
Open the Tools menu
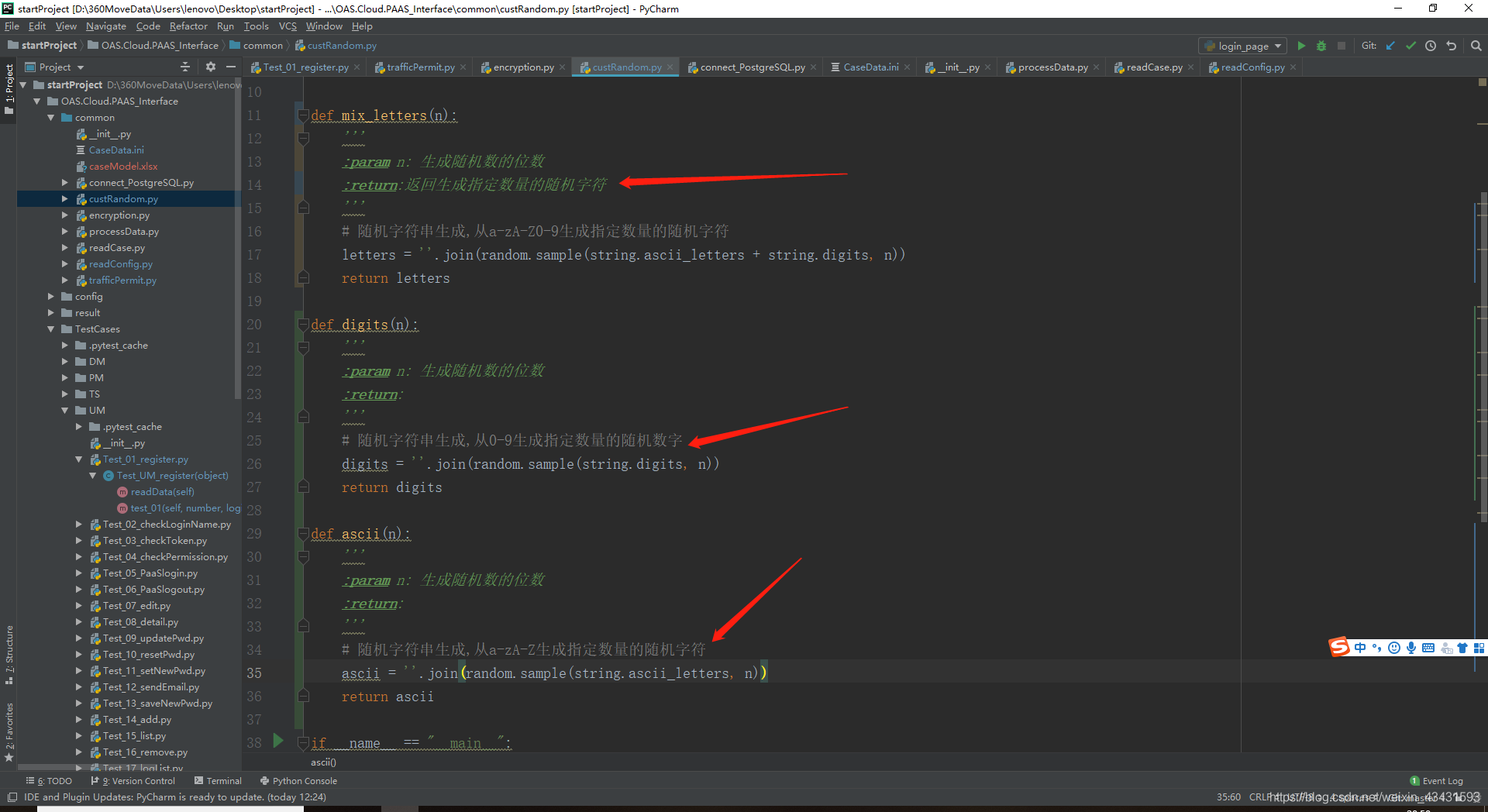coord(256,26)
